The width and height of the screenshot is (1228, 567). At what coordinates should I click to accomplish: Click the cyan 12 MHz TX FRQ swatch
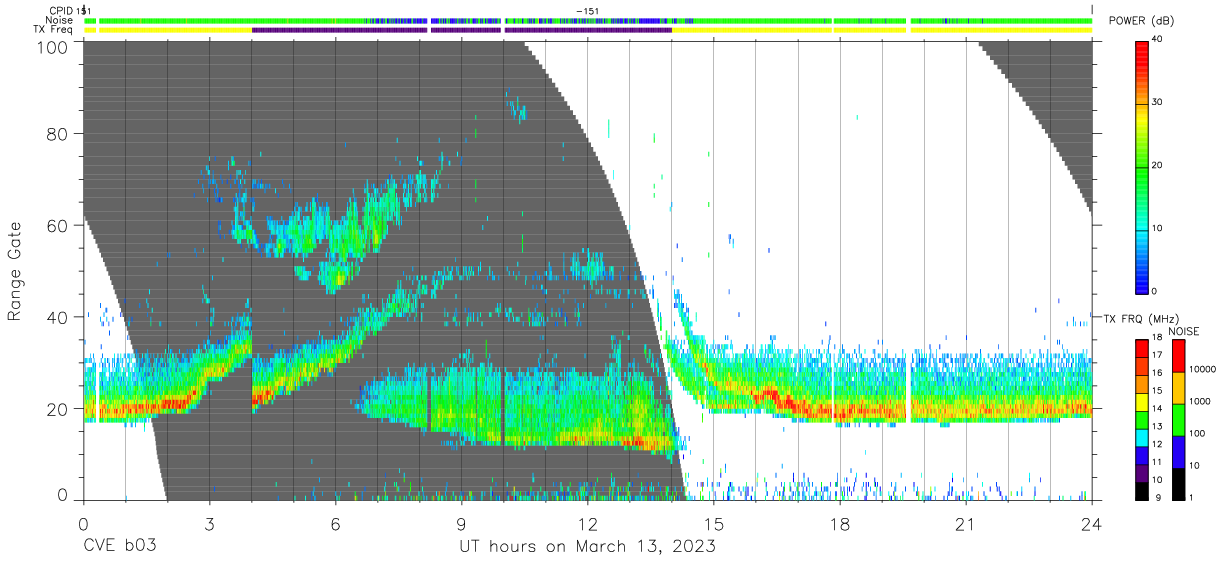click(1142, 437)
